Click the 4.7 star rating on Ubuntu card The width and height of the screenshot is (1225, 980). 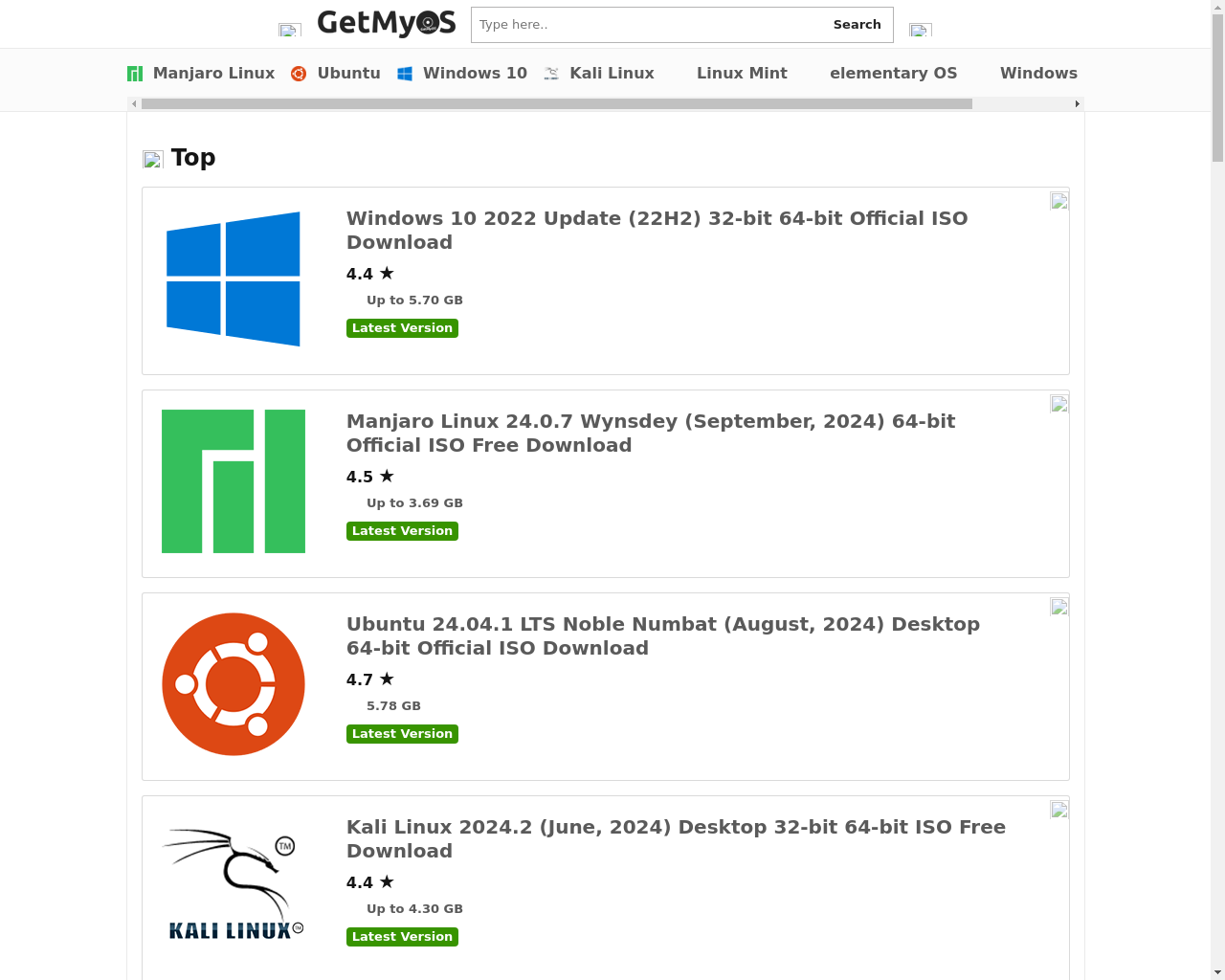point(370,679)
